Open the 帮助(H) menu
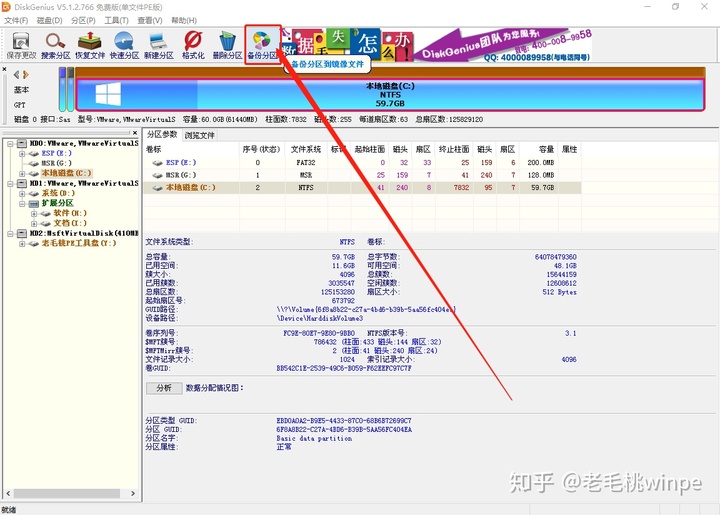This screenshot has height=515, width=720. [x=184, y=20]
